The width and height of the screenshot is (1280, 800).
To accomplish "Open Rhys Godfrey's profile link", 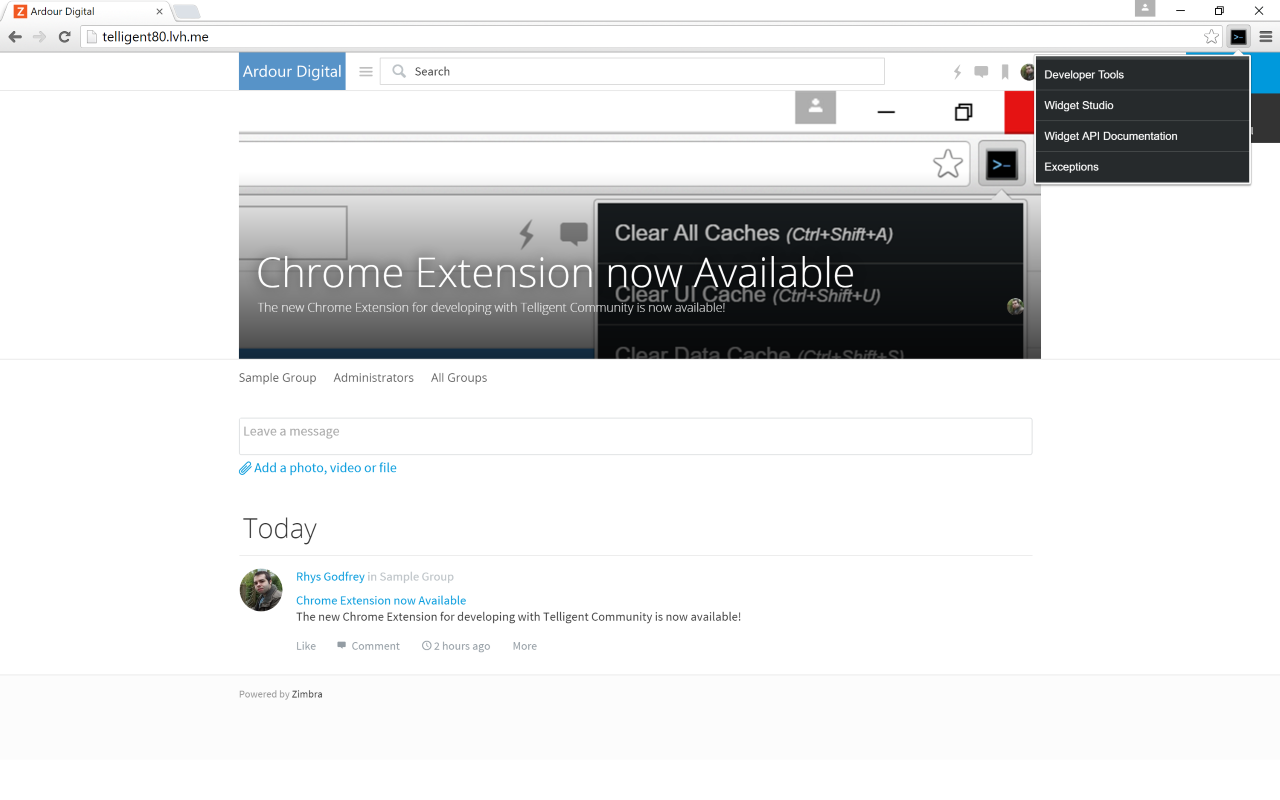I will point(330,576).
